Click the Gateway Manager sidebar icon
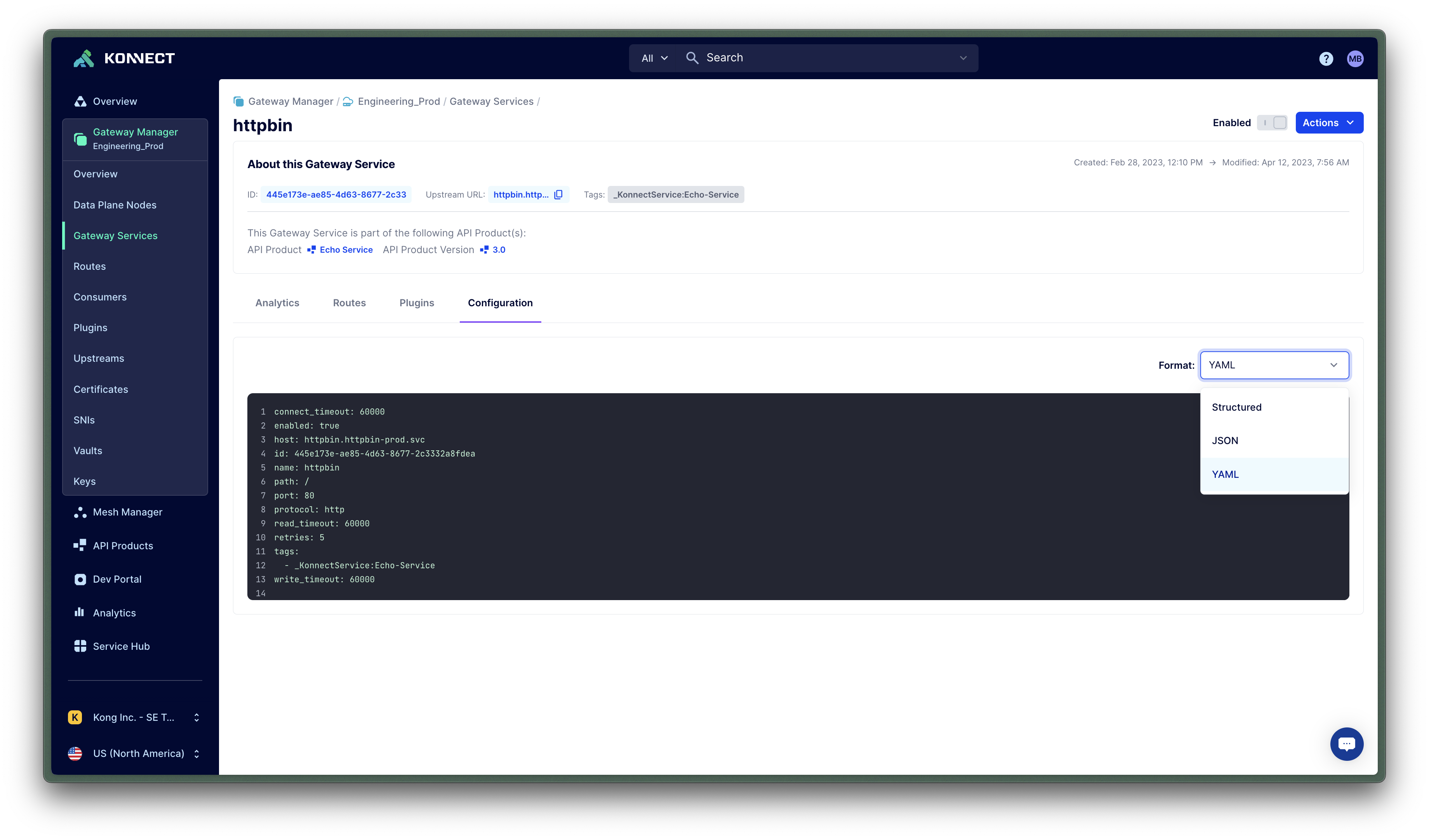 tap(80, 139)
